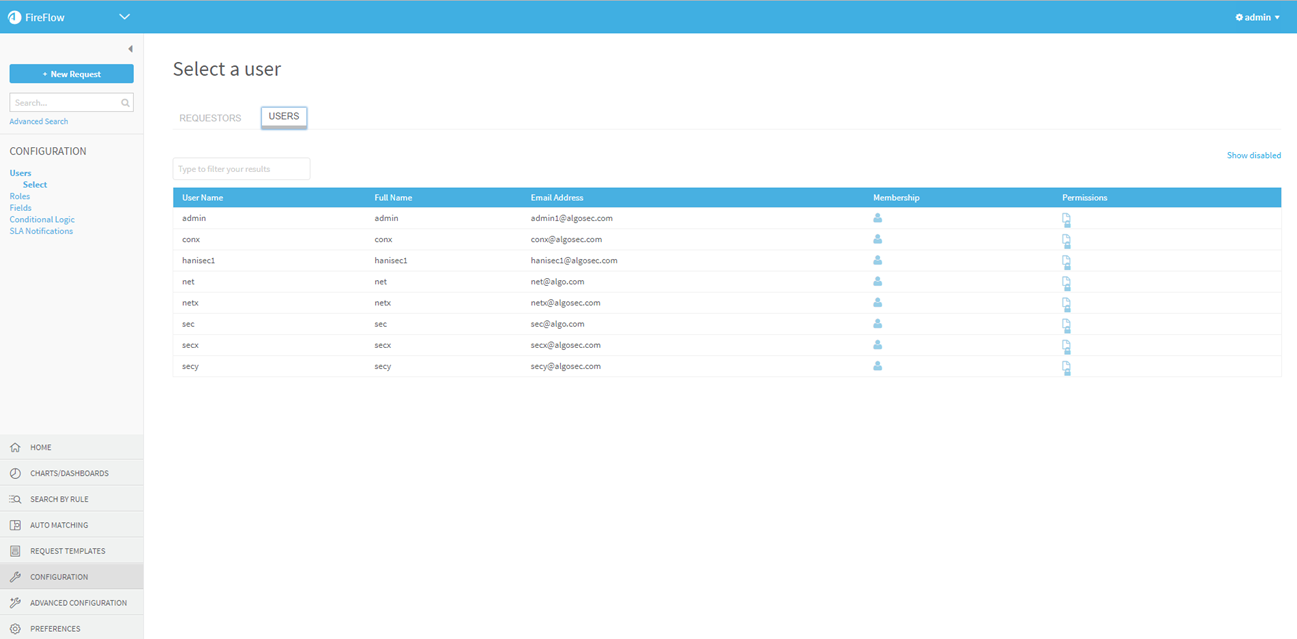
Task: Click membership icon in hanisec1 row
Action: click(x=877, y=261)
